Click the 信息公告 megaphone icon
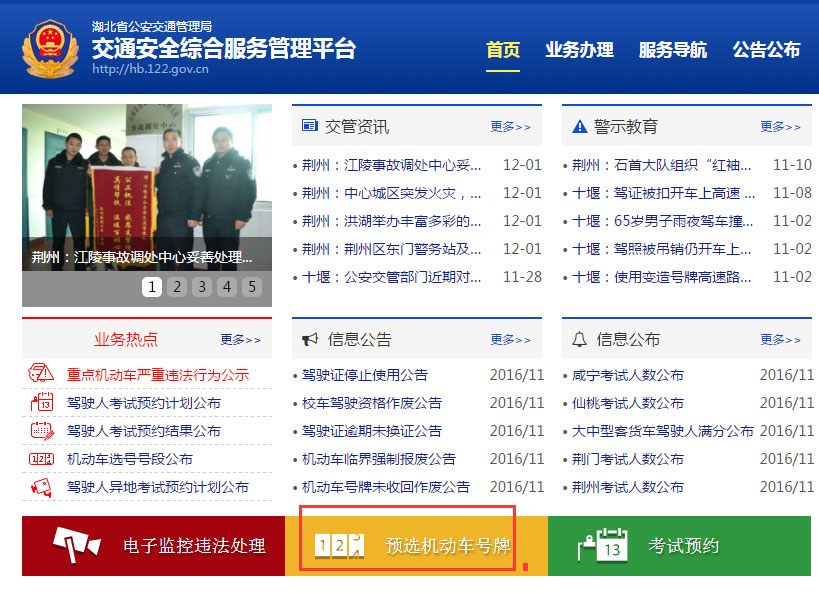 (310, 340)
